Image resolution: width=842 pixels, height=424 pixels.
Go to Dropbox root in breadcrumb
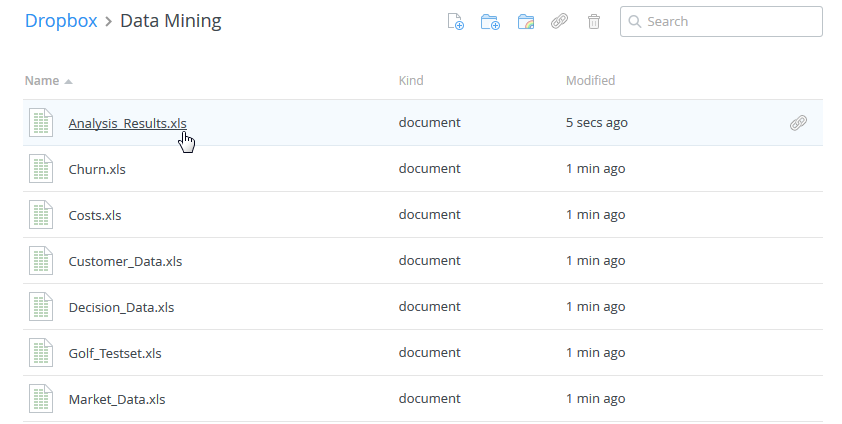(x=61, y=21)
